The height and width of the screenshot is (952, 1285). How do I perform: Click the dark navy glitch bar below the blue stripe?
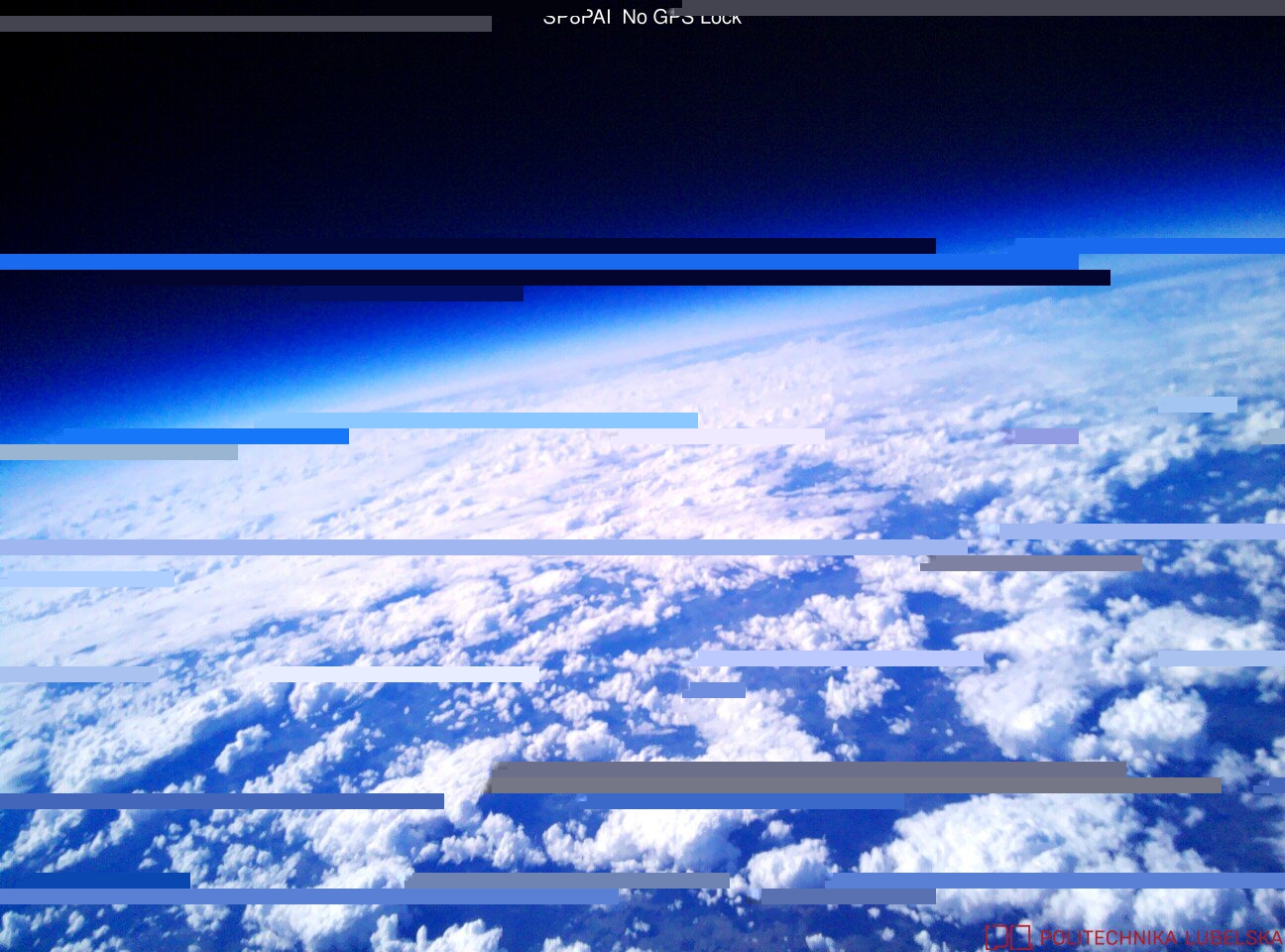(555, 278)
